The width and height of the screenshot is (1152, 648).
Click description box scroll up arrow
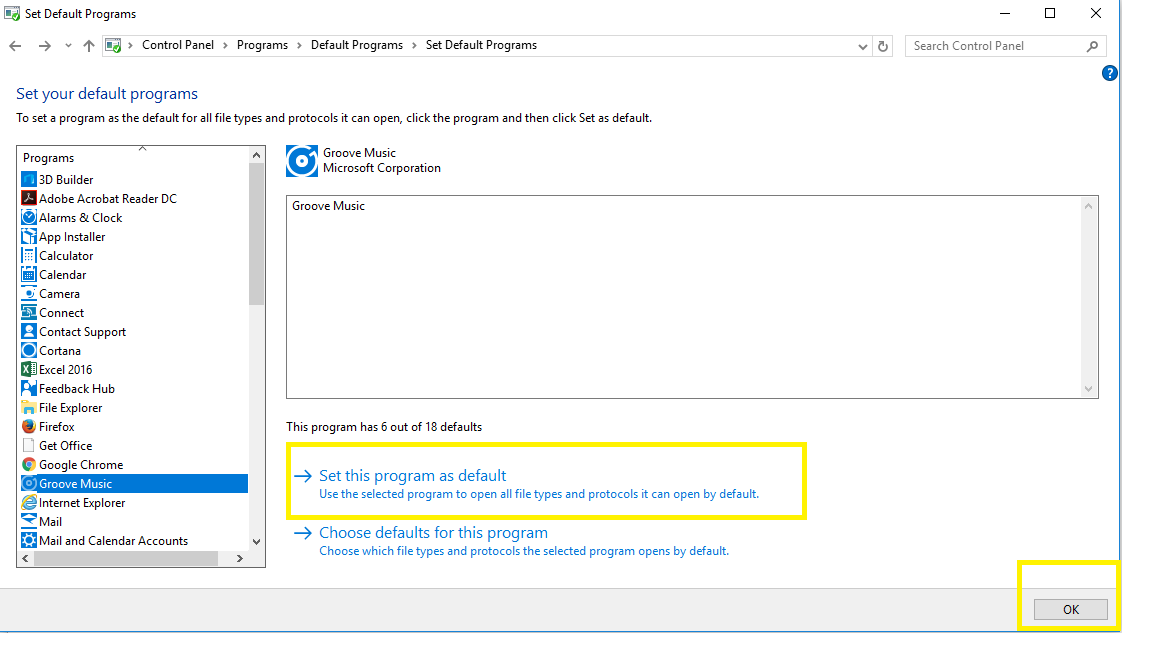1088,206
